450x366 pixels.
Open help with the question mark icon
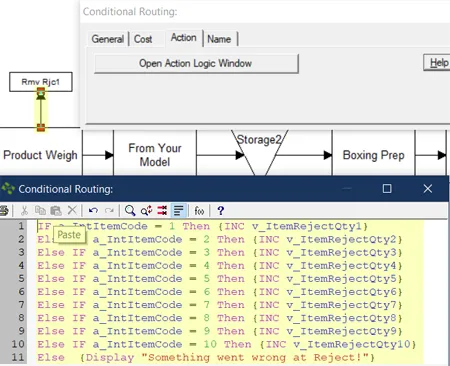click(220, 211)
